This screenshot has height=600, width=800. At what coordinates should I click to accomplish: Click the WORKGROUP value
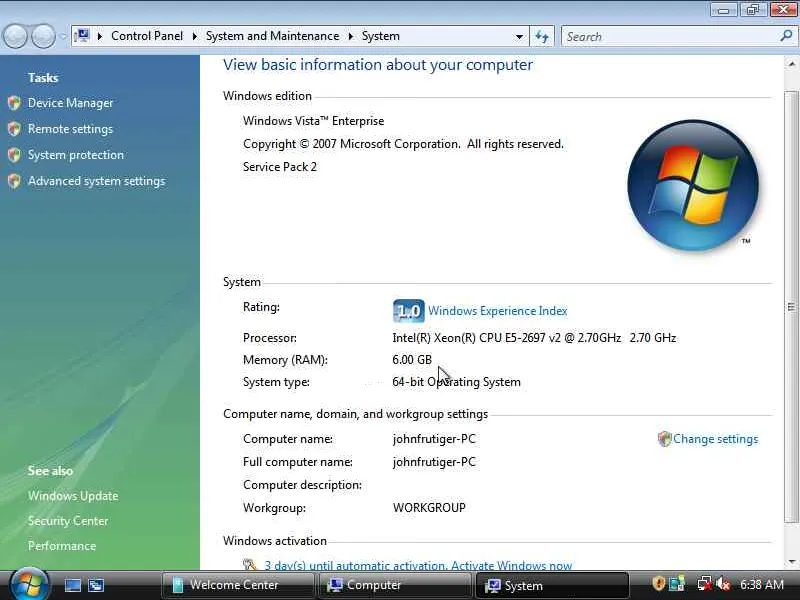pyautogui.click(x=429, y=508)
